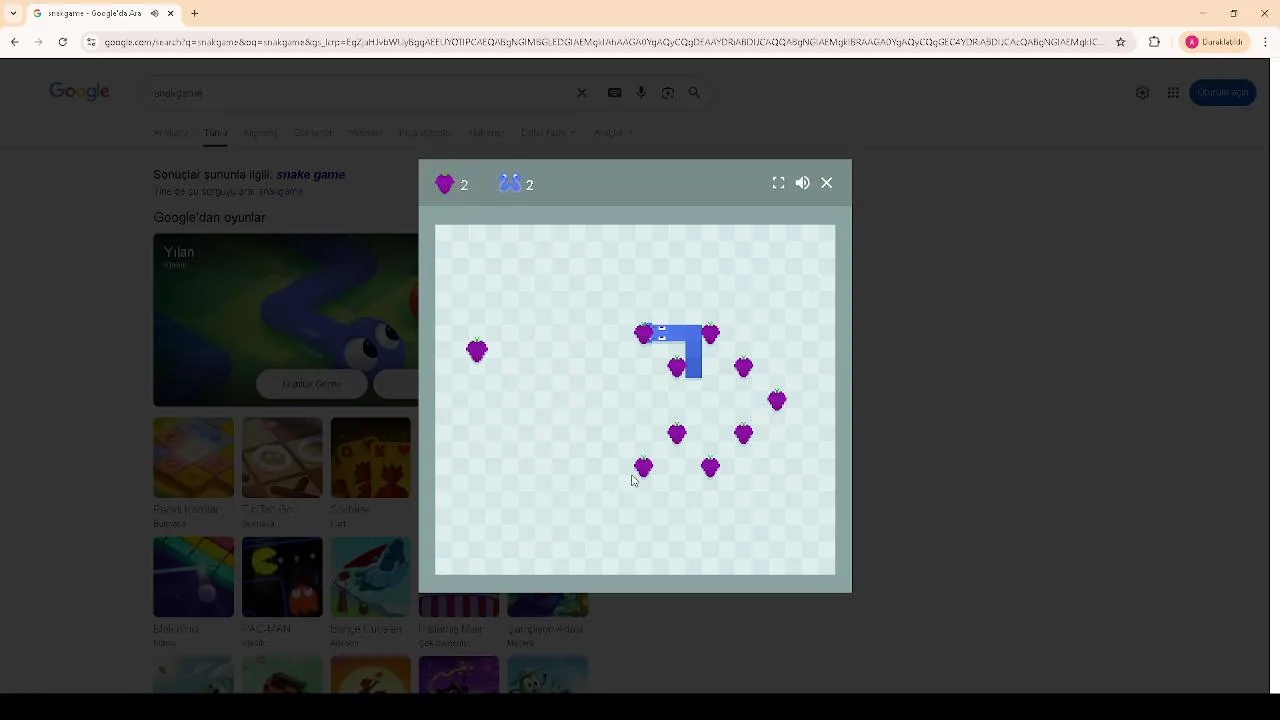Start voice search with microphone icon

[641, 93]
